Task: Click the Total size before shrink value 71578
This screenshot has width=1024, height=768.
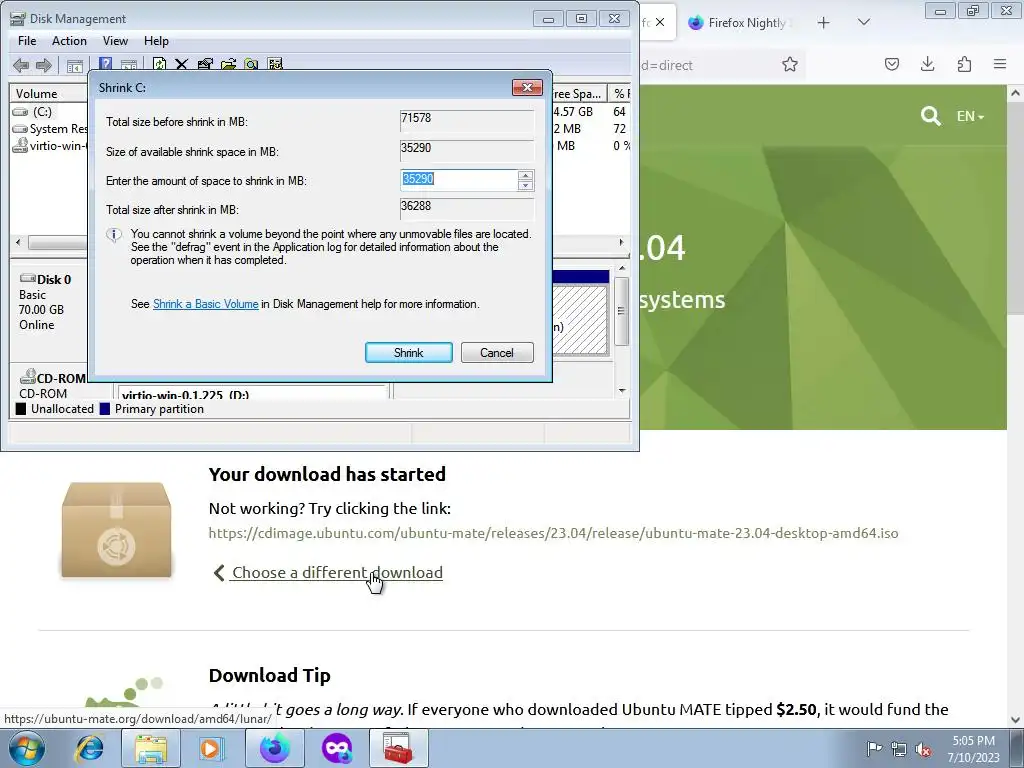Action: [x=466, y=119]
